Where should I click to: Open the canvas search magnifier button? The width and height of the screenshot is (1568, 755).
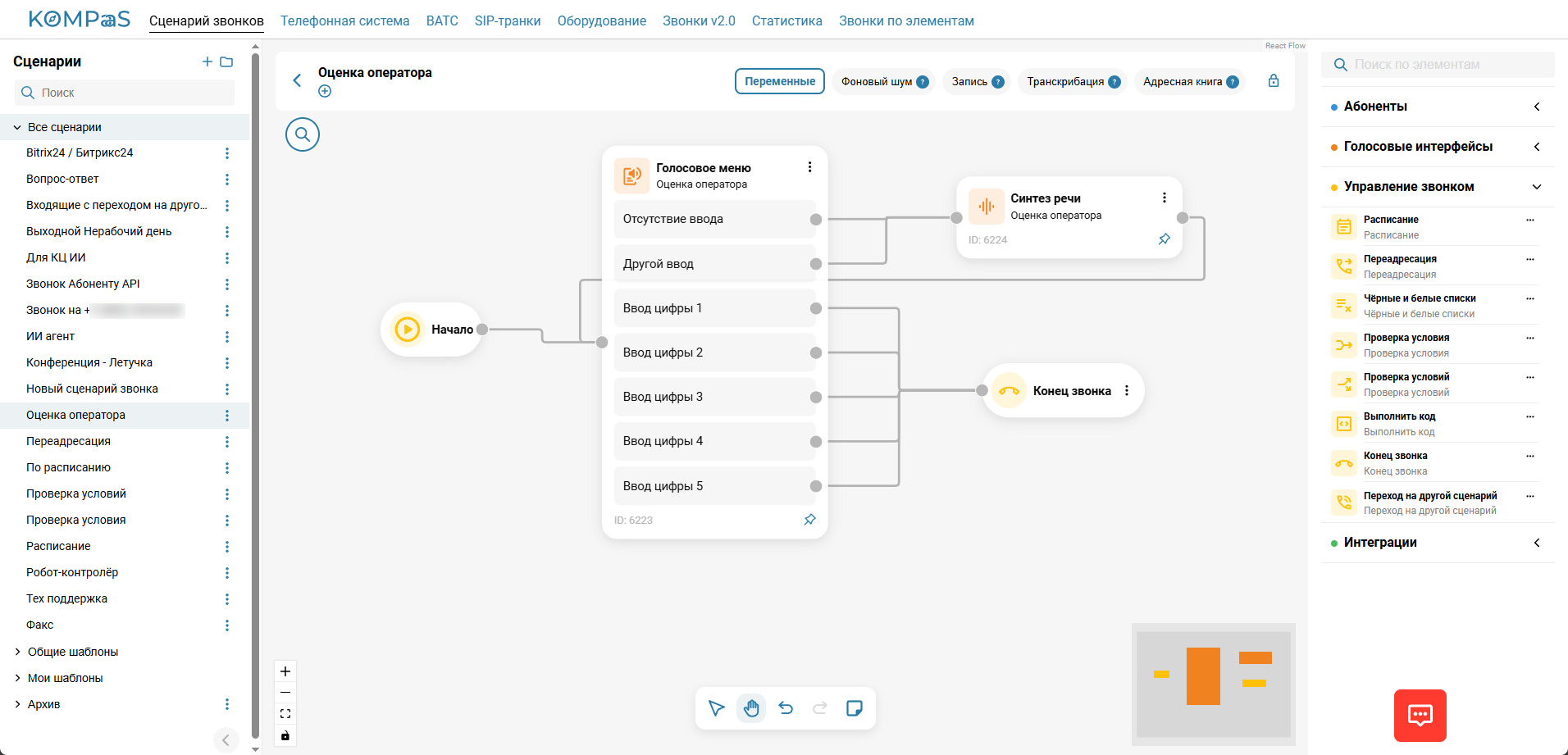coord(303,134)
